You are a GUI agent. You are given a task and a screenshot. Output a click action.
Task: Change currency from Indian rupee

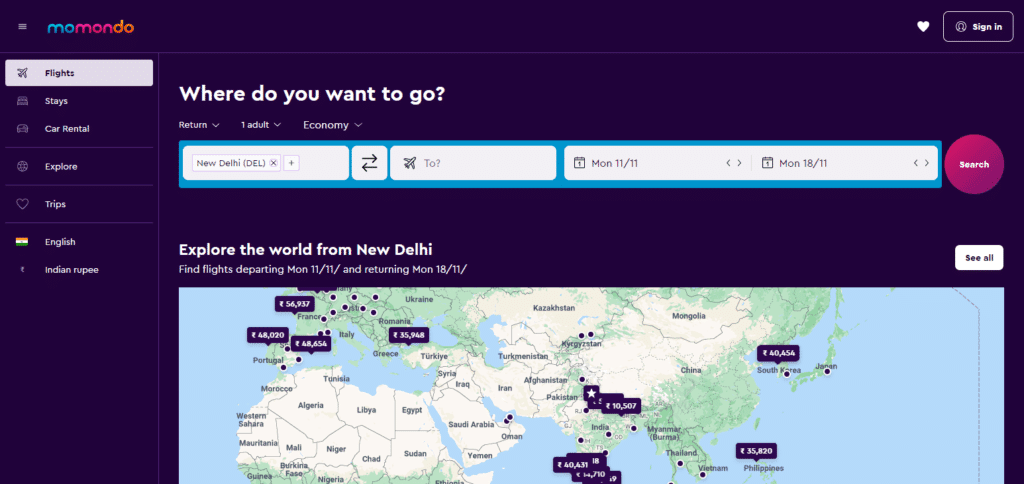tap(79, 270)
